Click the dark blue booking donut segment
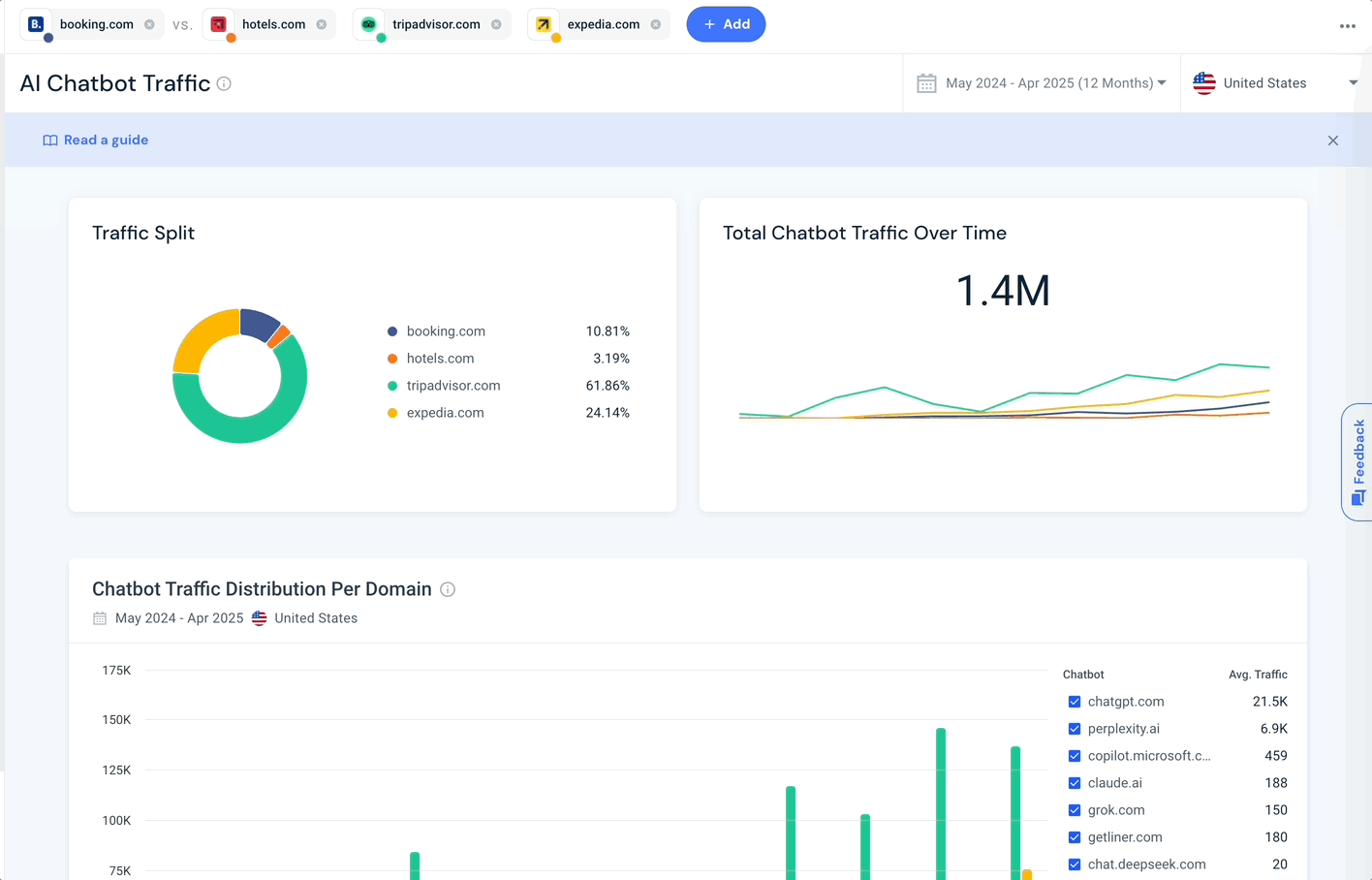The height and width of the screenshot is (880, 1372). [x=257, y=324]
